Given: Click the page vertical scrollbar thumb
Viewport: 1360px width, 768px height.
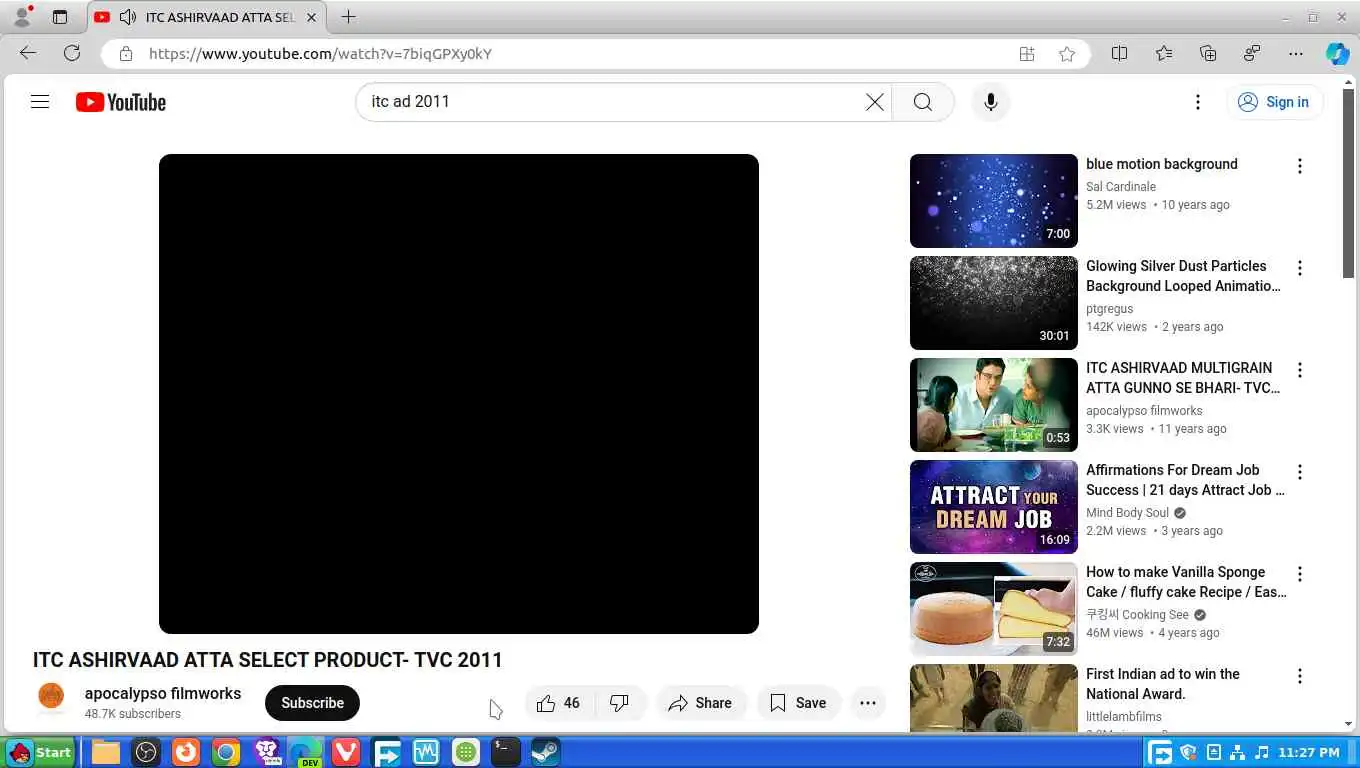Looking at the screenshot, I should tap(1348, 184).
